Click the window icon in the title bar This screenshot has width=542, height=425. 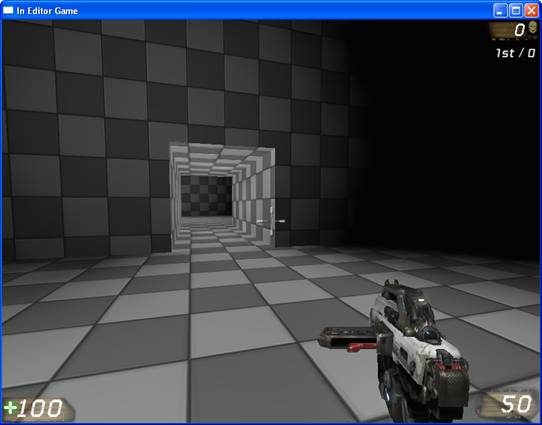pyautogui.click(x=8, y=11)
